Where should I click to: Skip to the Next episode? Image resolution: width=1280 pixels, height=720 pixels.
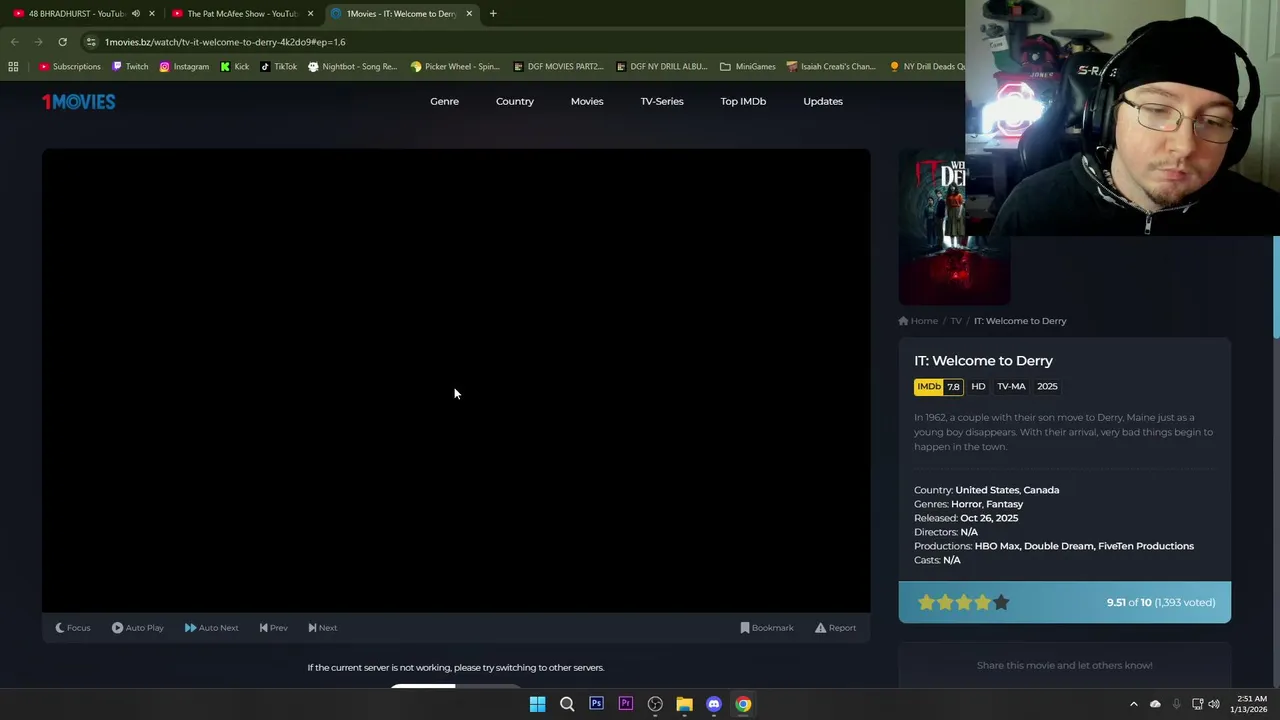(x=322, y=628)
